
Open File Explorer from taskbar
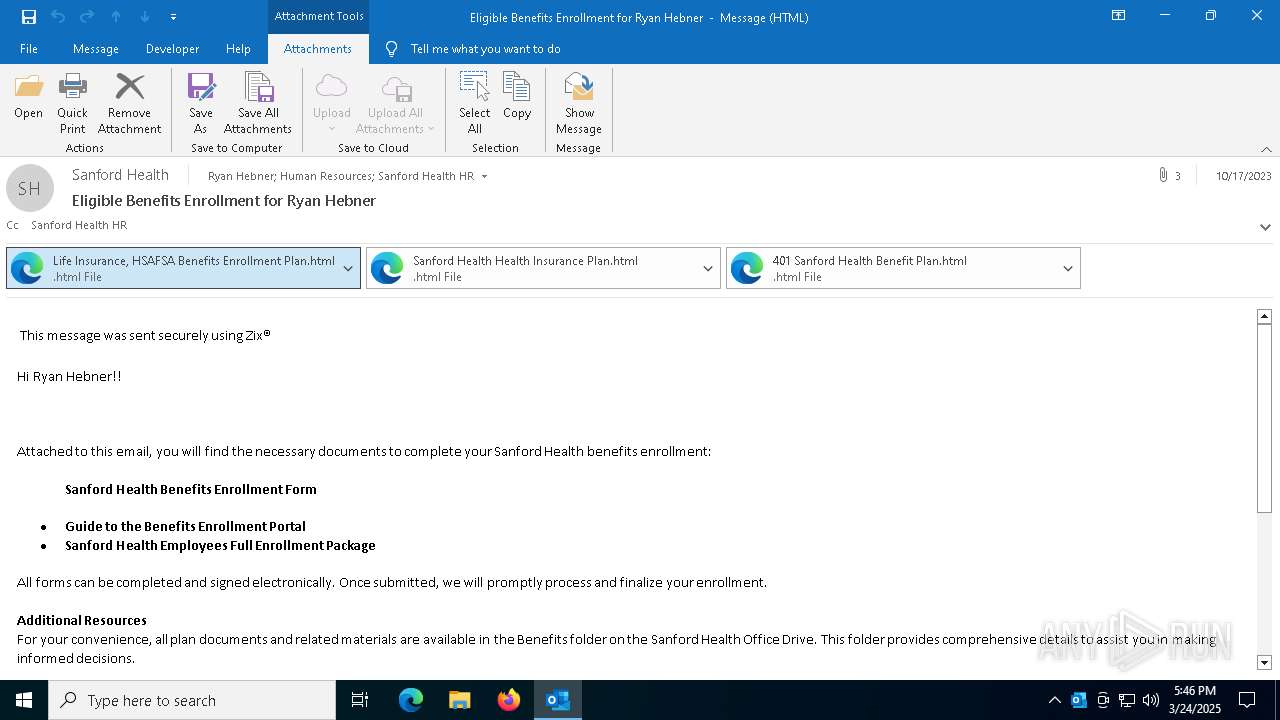pos(460,700)
